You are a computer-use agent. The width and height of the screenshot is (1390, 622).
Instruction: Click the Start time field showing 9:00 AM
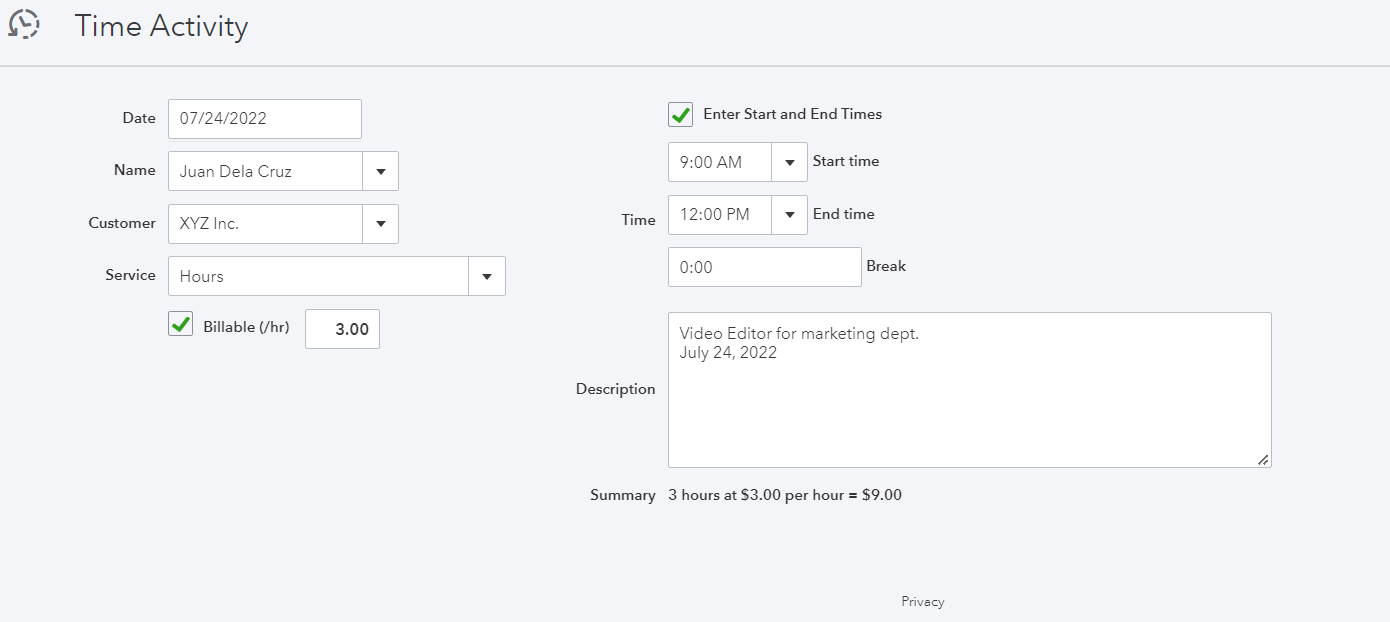[x=719, y=162]
